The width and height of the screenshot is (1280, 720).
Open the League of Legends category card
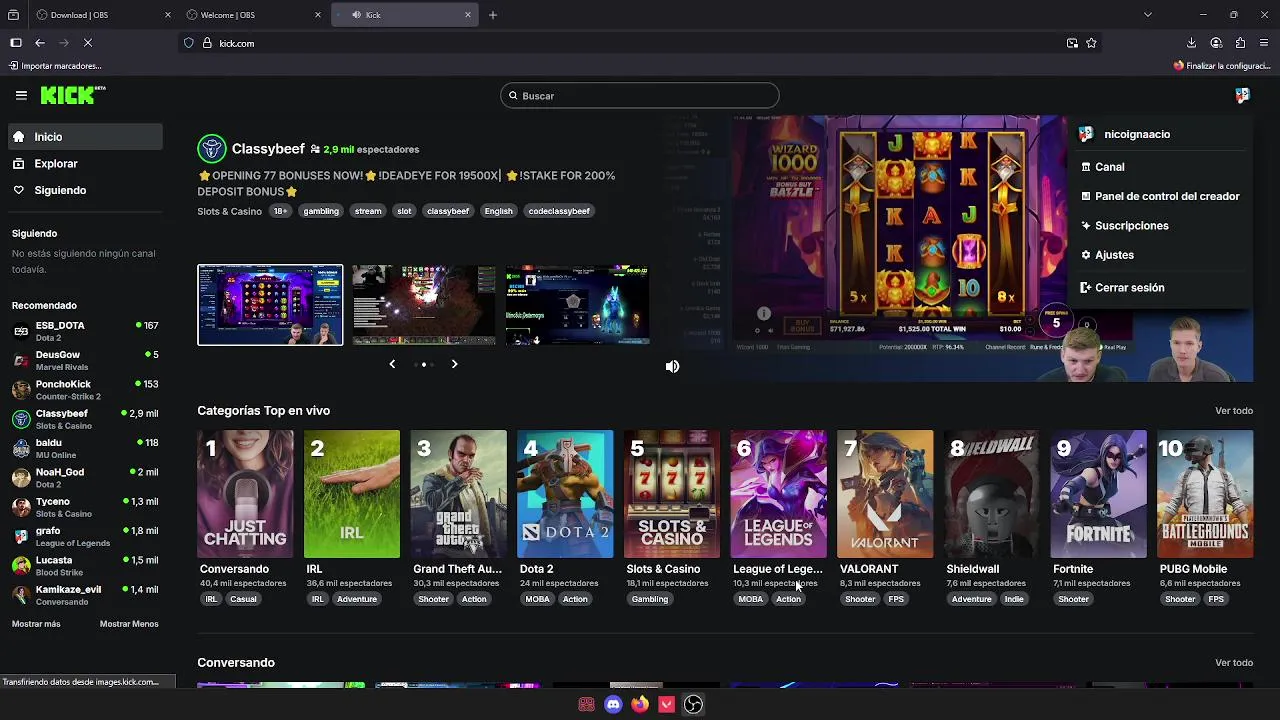[x=779, y=494]
